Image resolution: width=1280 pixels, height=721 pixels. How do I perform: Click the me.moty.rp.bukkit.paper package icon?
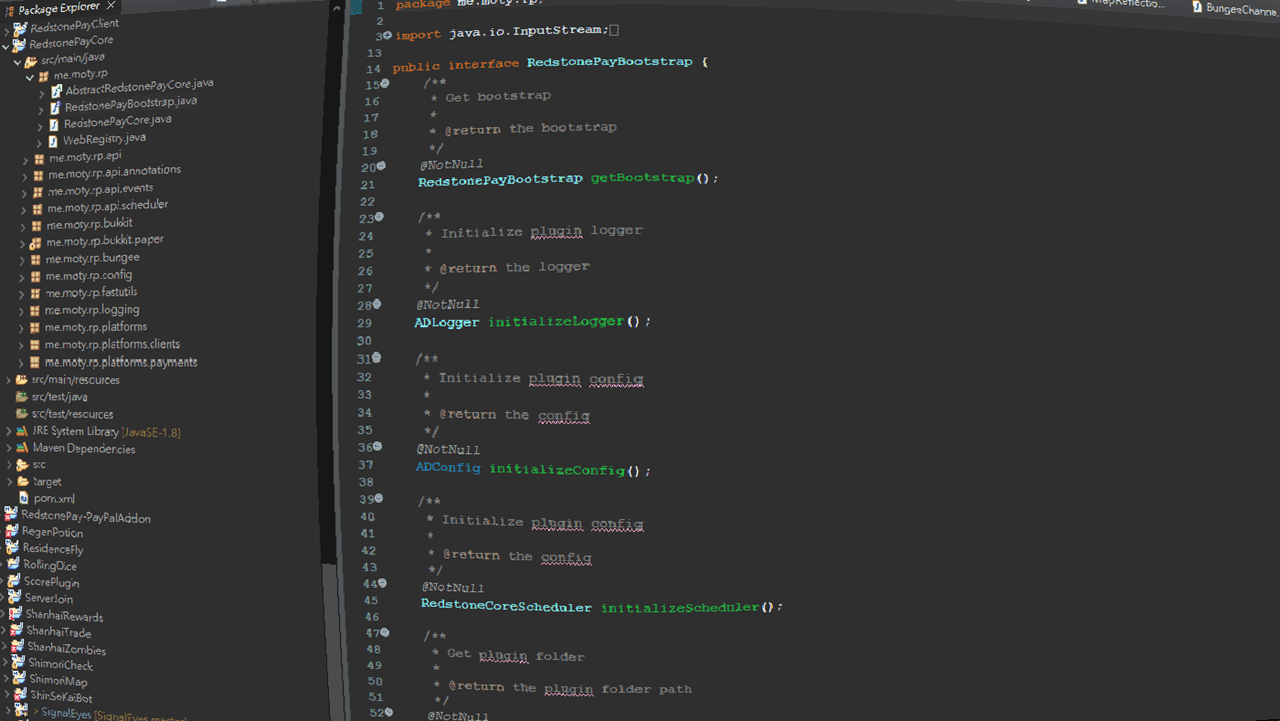[x=35, y=243]
